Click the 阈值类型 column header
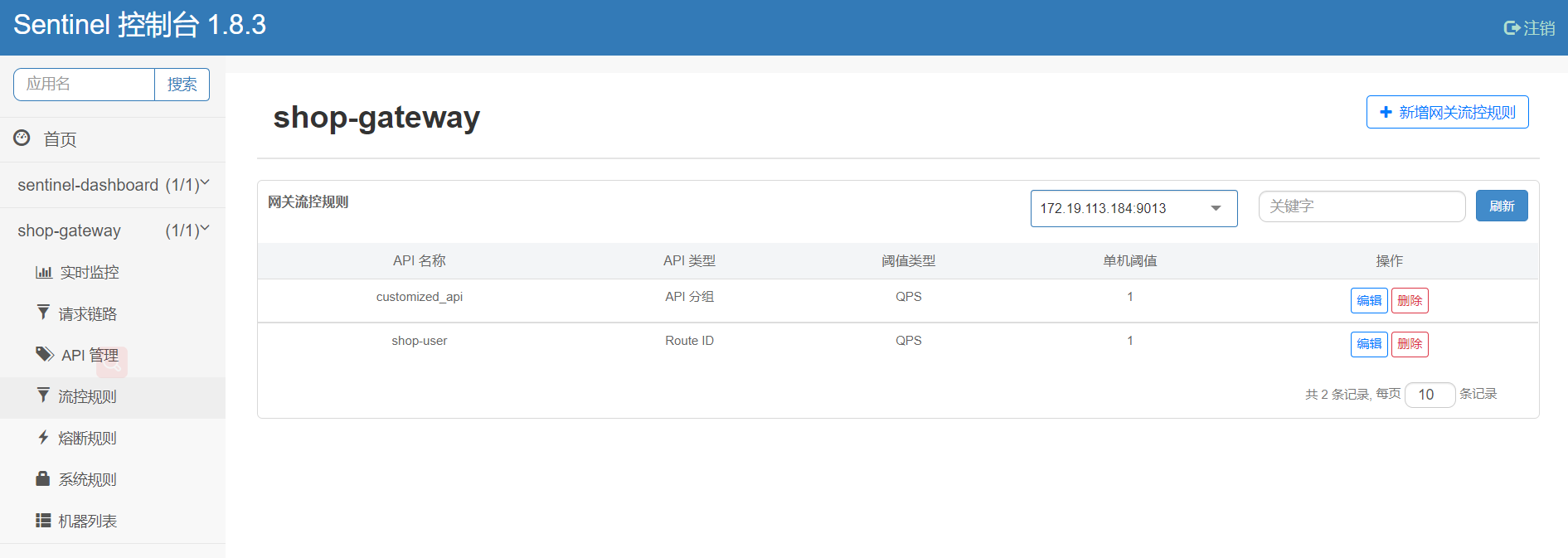 tap(908, 260)
